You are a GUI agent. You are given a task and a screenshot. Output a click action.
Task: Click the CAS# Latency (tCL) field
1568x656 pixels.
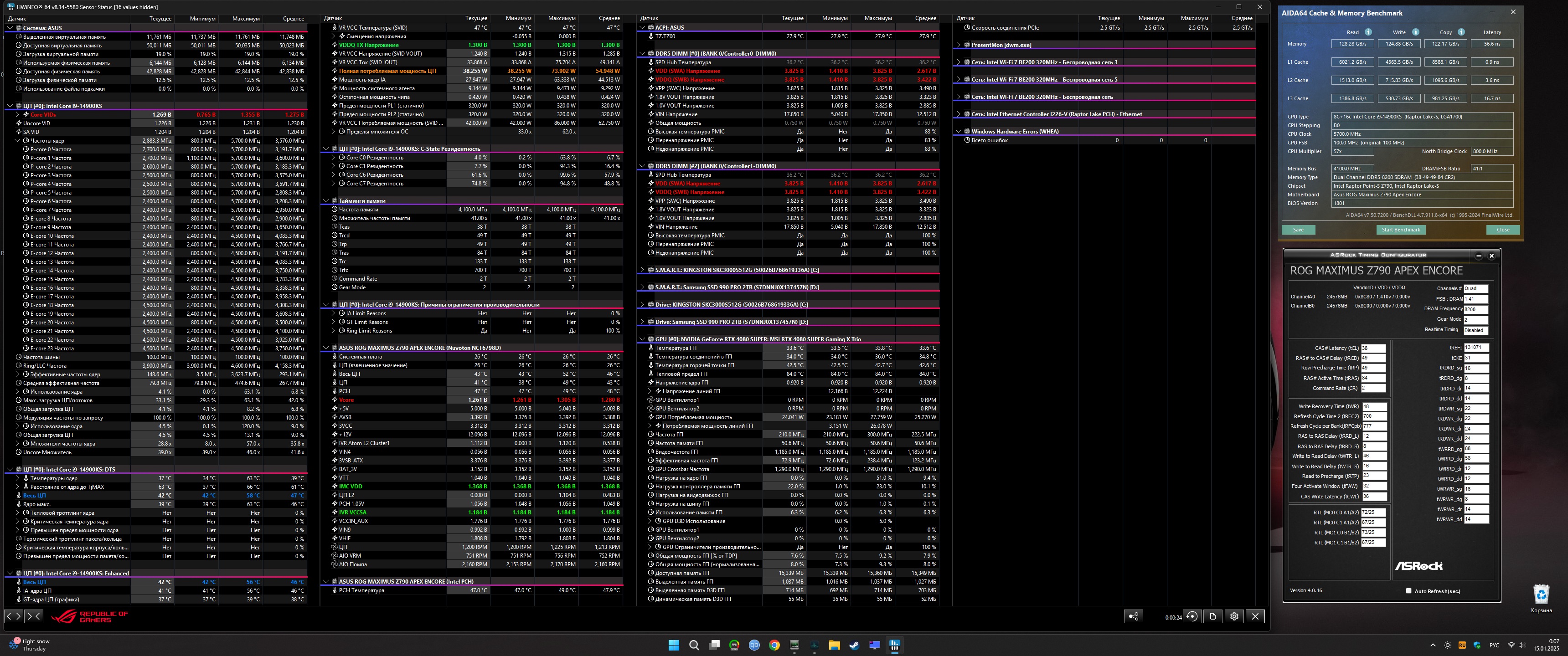pos(1372,348)
